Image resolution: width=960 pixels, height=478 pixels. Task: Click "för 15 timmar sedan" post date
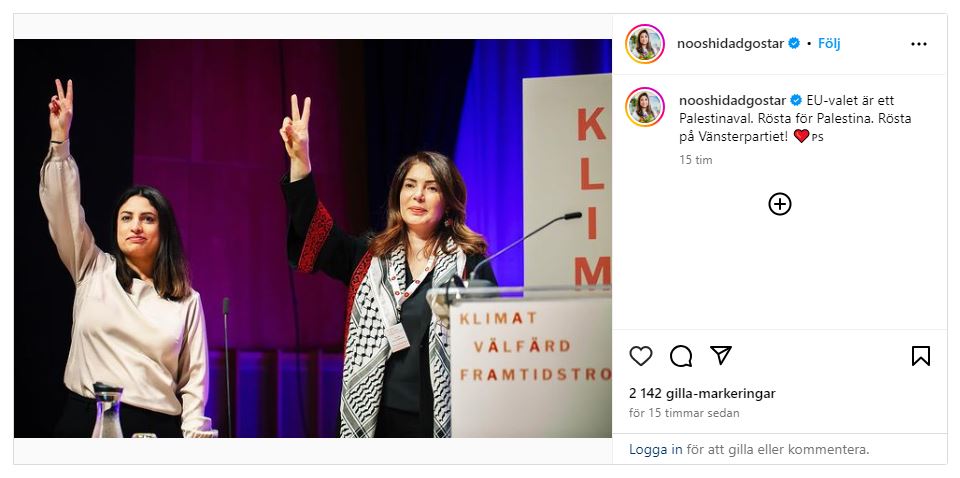[684, 413]
